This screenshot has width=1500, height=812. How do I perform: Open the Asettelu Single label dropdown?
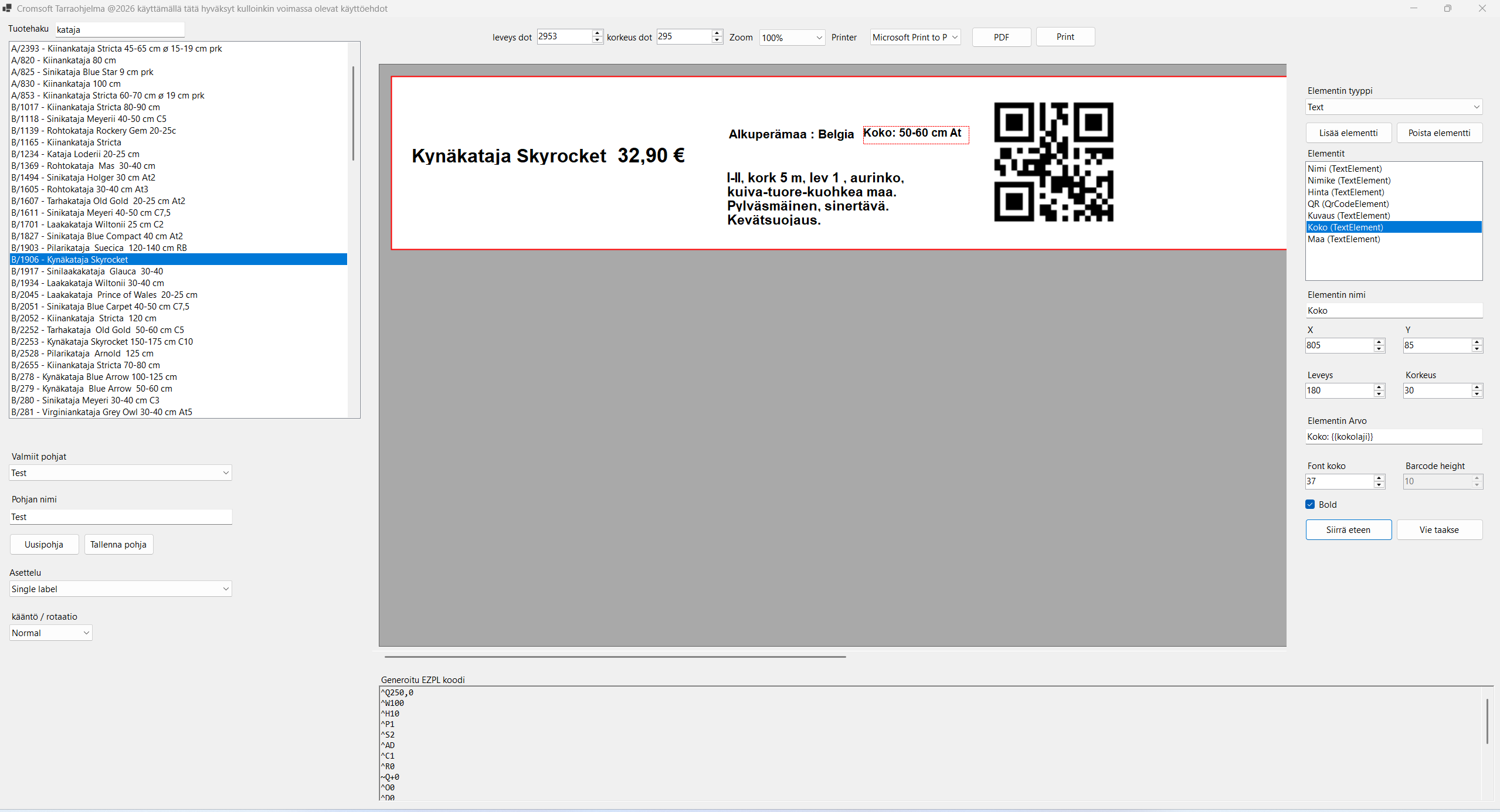(x=120, y=589)
